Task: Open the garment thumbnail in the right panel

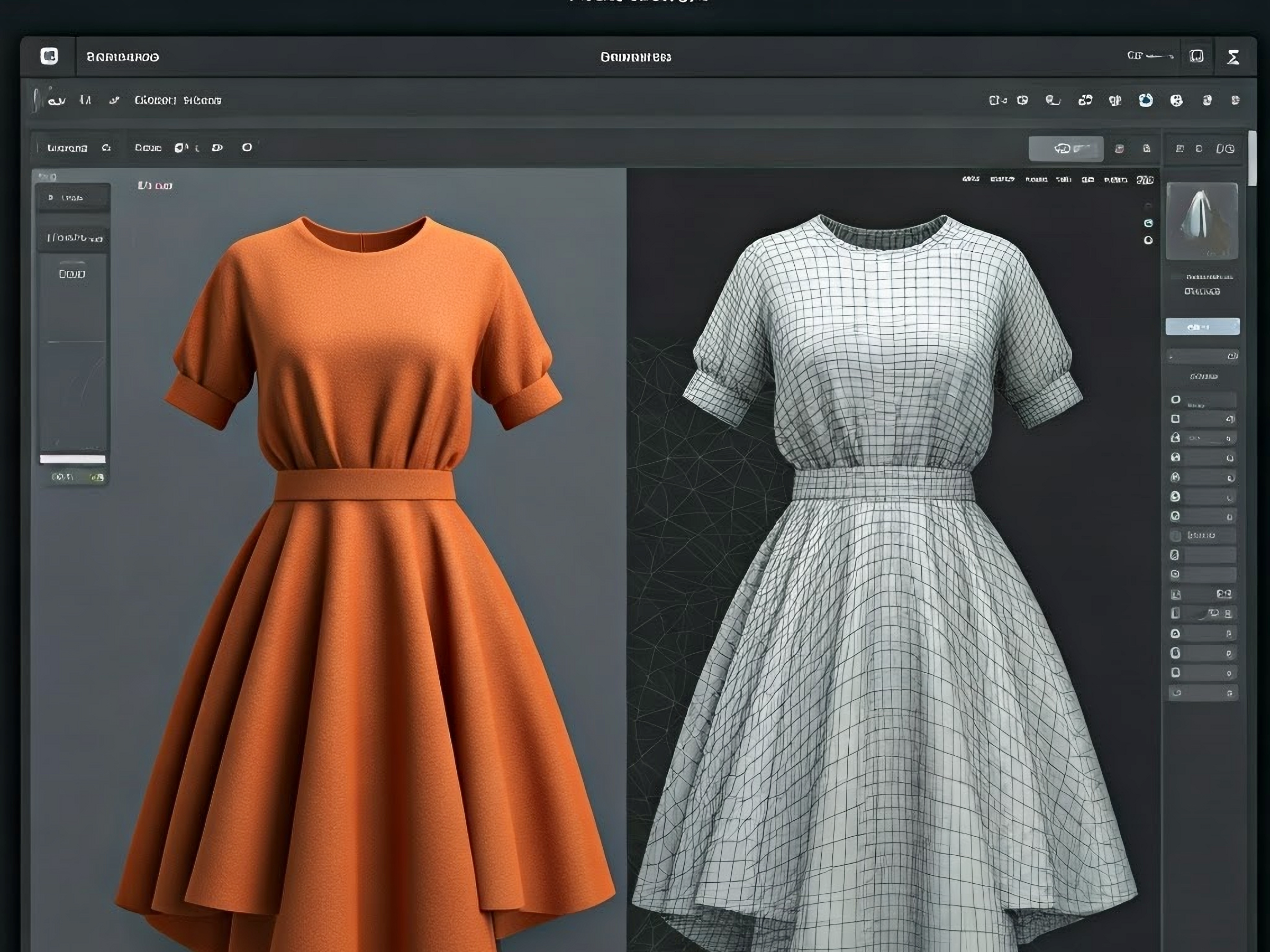Action: point(1202,221)
